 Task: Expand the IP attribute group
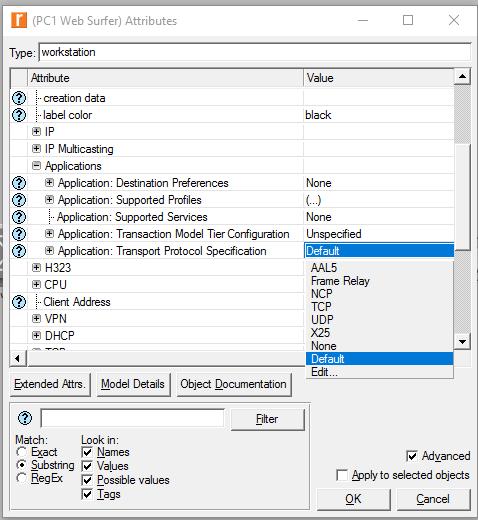pyautogui.click(x=36, y=132)
